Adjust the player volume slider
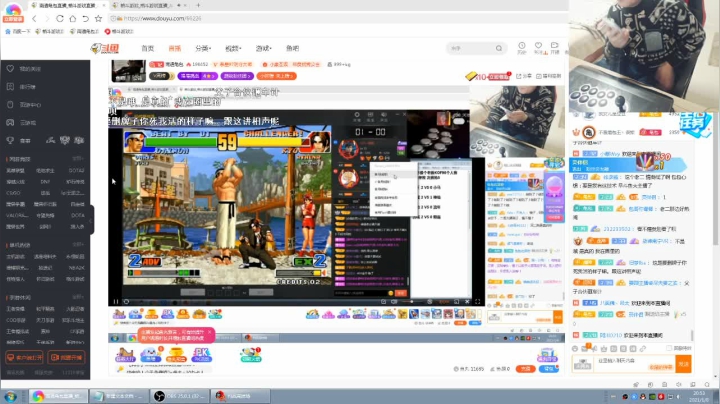Screen dimensions: 720x404 (413, 302)
